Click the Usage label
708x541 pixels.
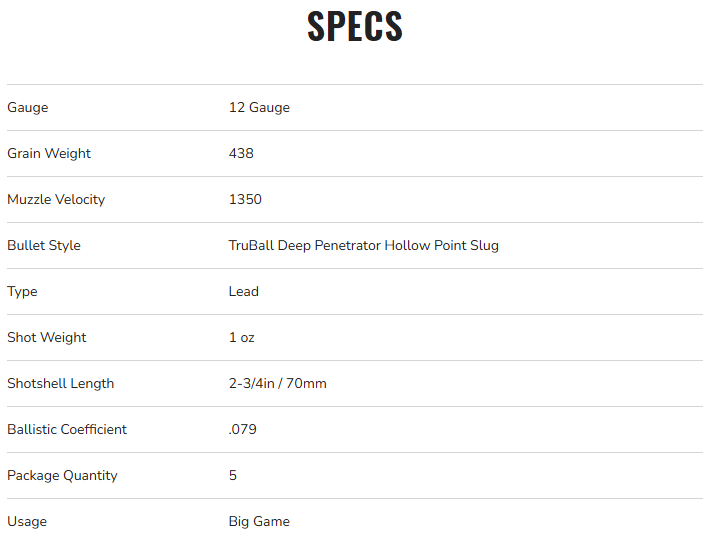[x=27, y=522]
